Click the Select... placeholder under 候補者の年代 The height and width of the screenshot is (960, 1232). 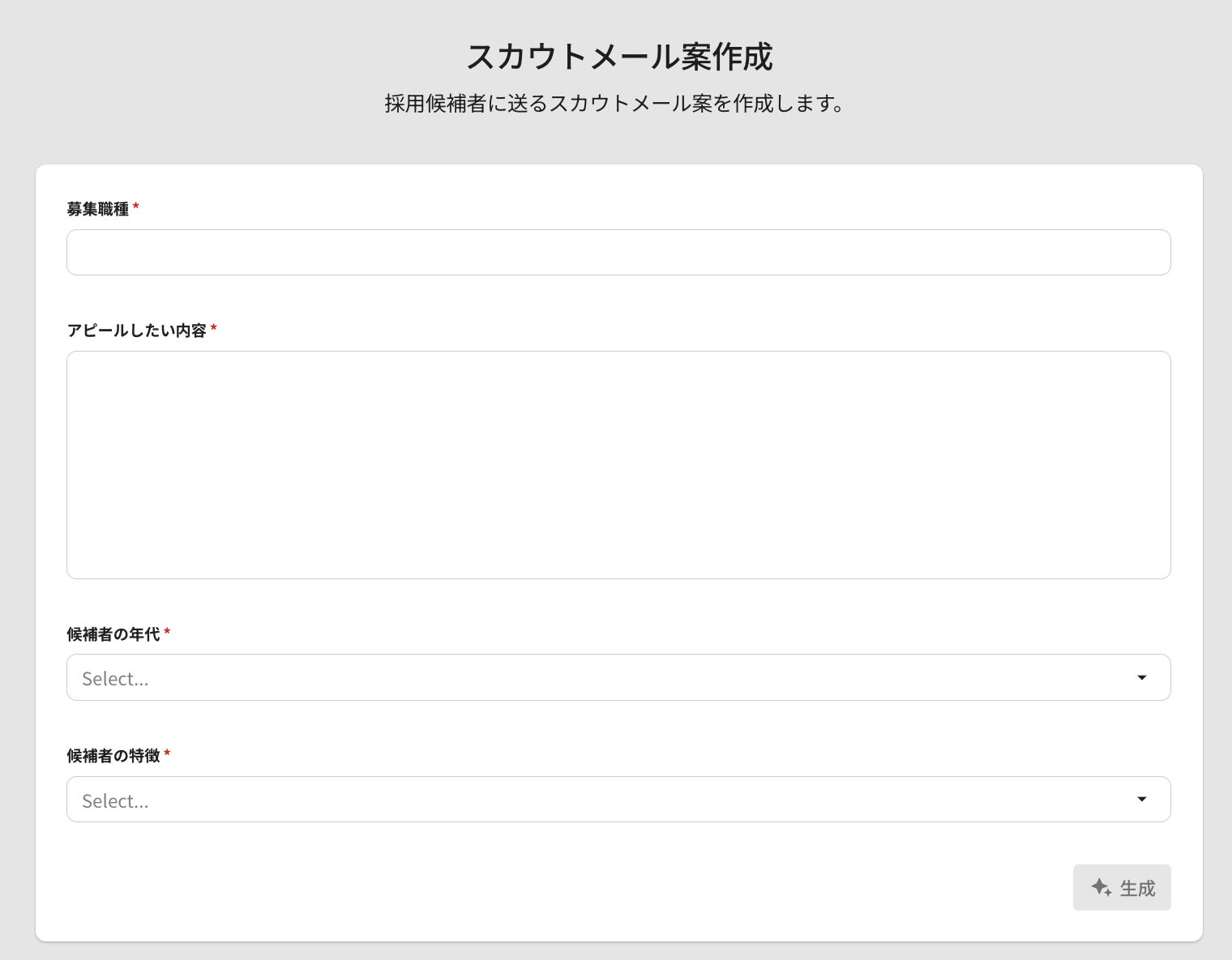pyautogui.click(x=115, y=679)
